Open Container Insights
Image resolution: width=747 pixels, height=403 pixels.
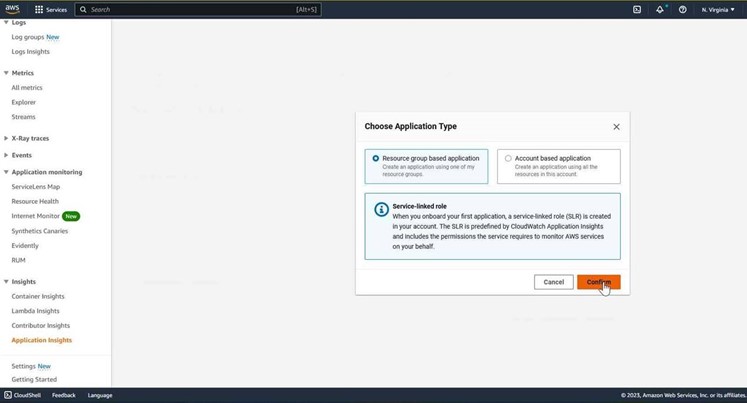click(x=38, y=296)
